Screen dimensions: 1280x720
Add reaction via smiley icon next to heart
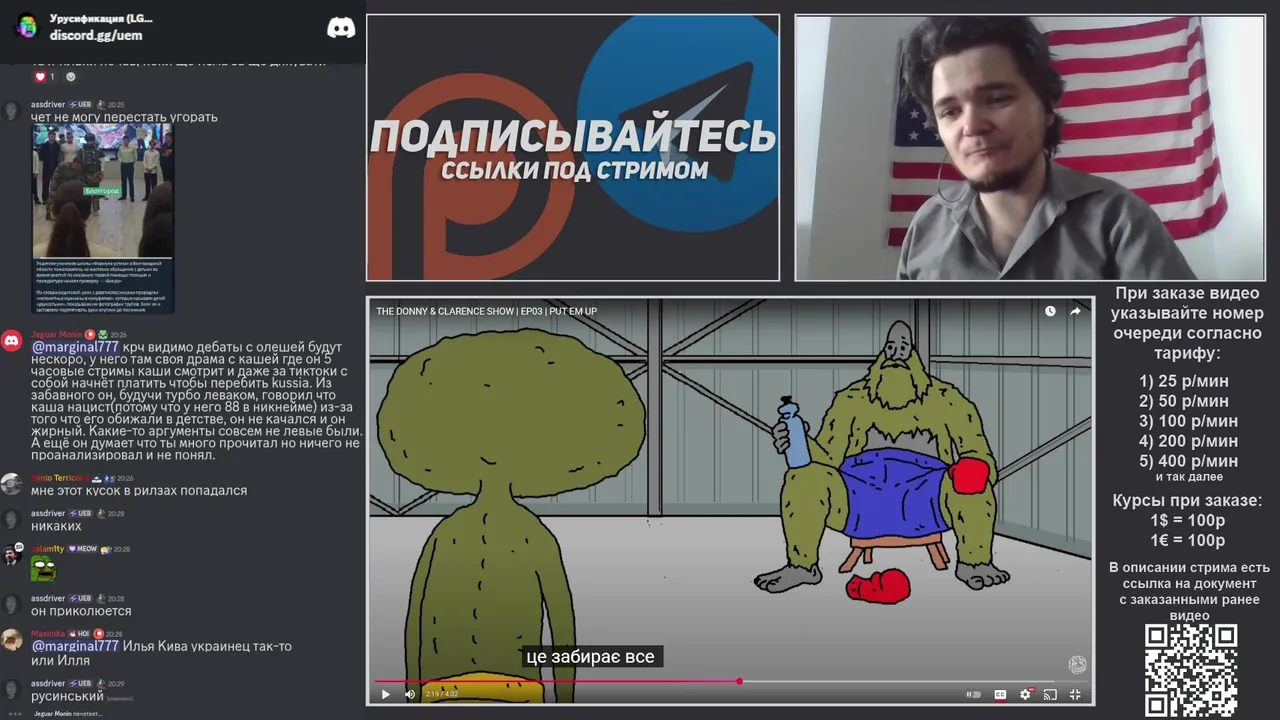tap(70, 77)
